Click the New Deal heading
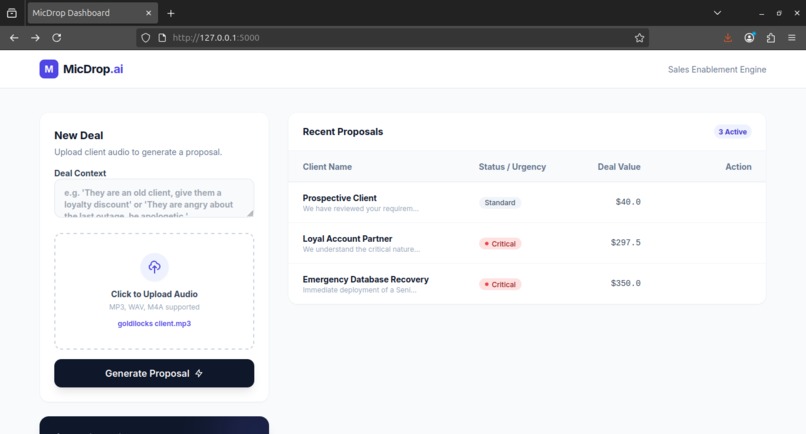This screenshot has height=434, width=806. [79, 135]
